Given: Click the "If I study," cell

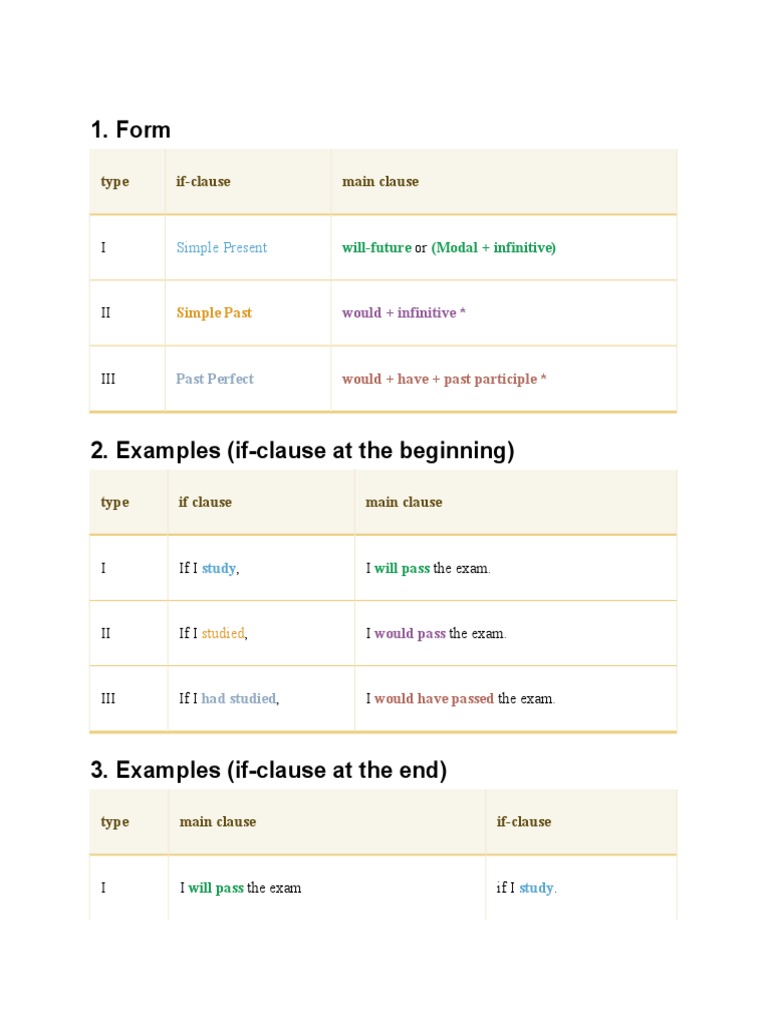Looking at the screenshot, I should (x=209, y=568).
